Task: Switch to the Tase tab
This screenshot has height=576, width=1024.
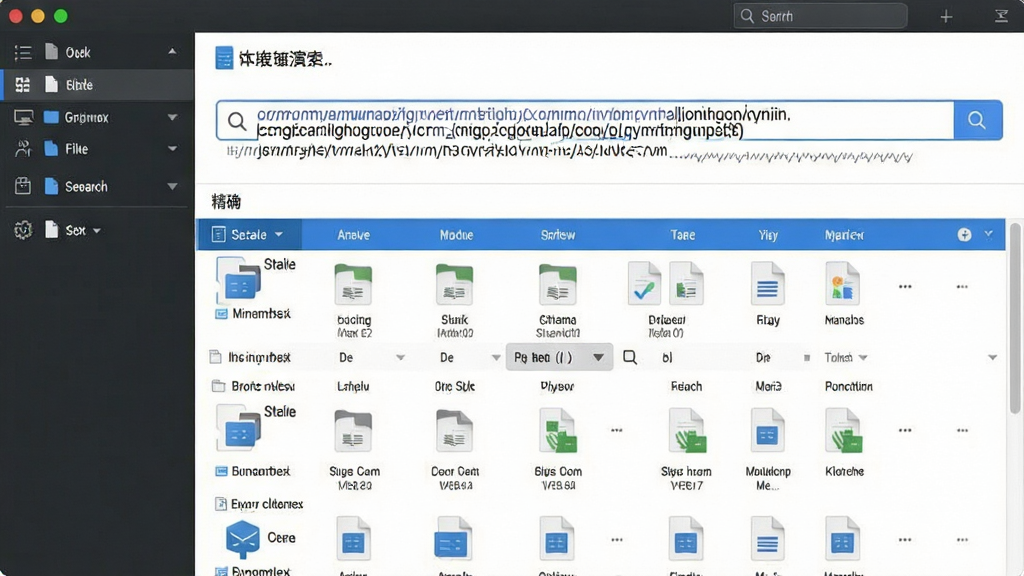Action: click(682, 235)
